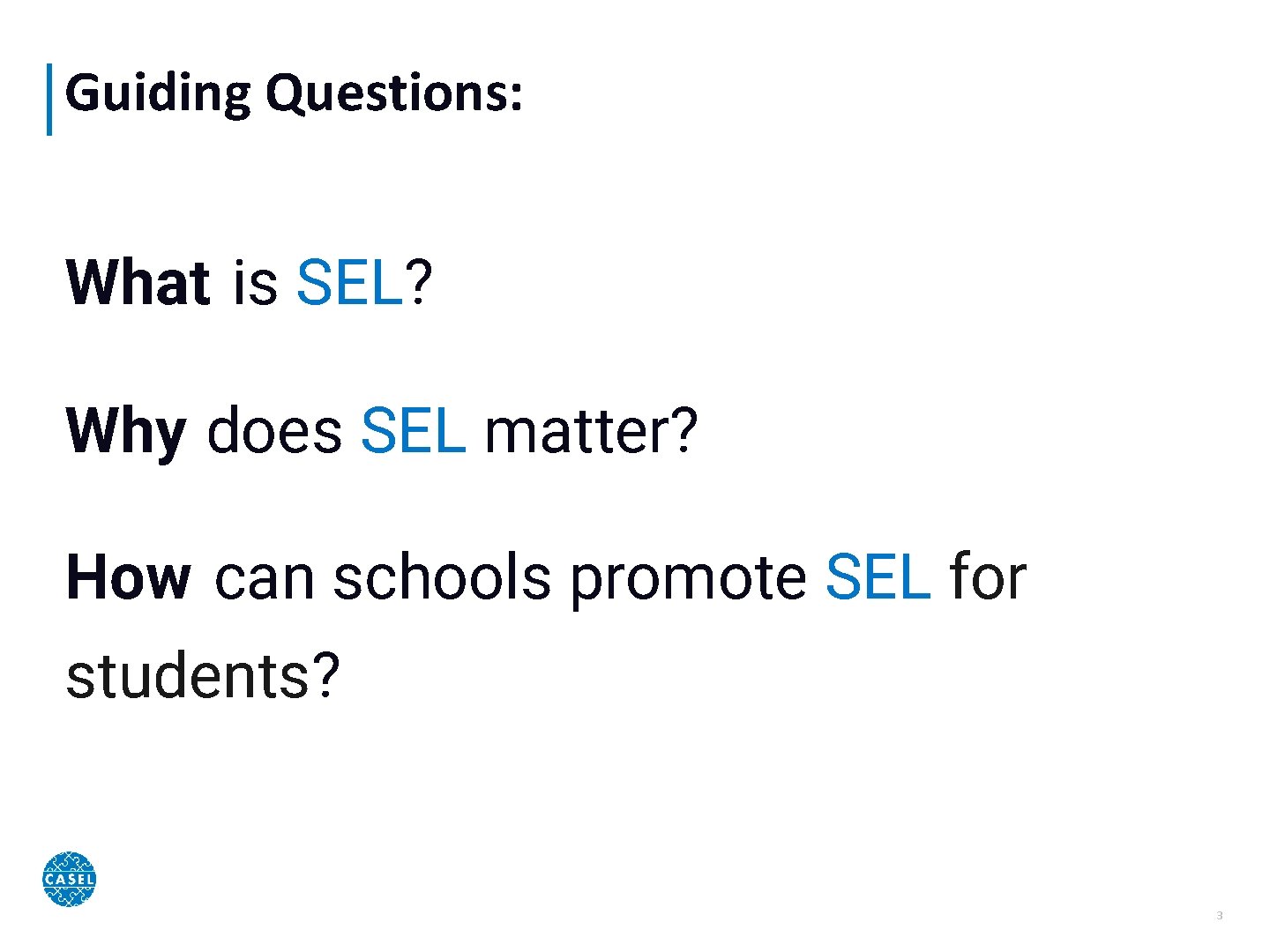Click the word "schools"
This screenshot has height=952, width=1270.
point(442,578)
